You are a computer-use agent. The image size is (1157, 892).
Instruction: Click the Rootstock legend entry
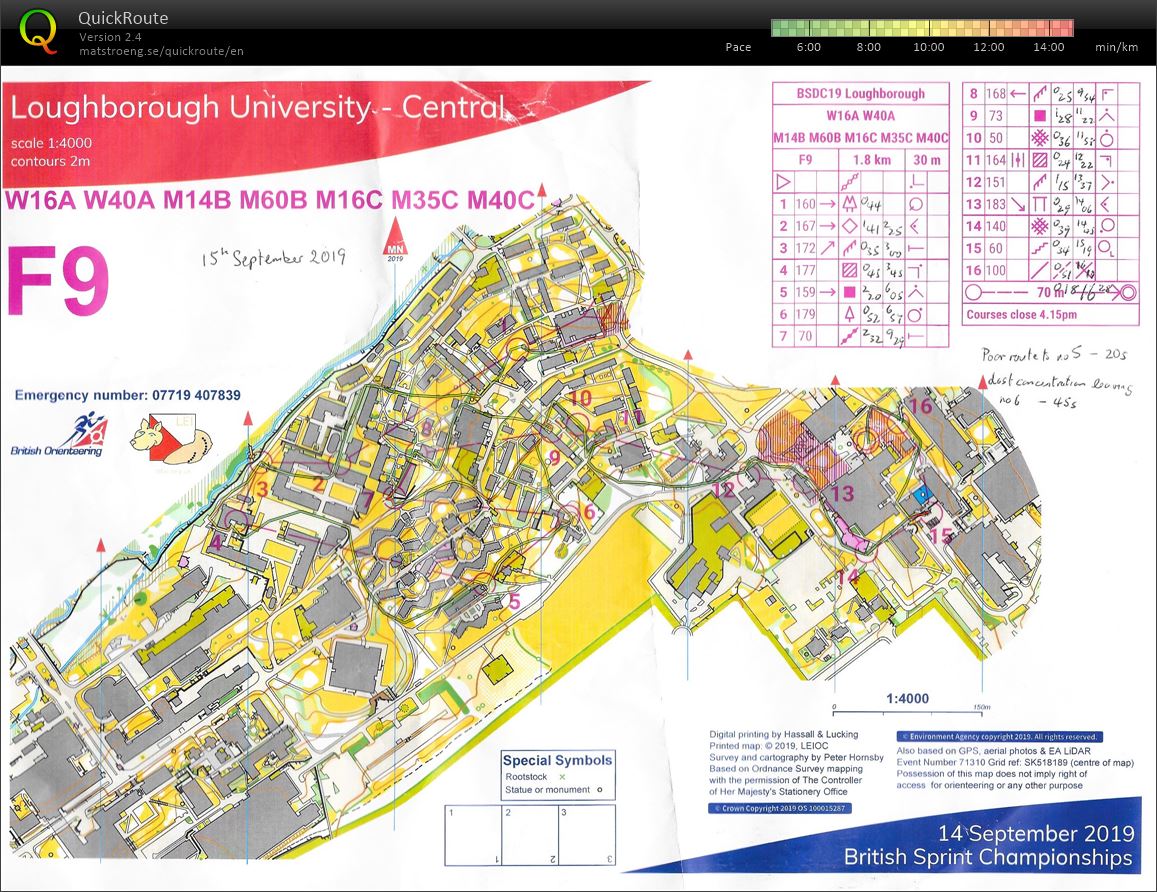(535, 777)
